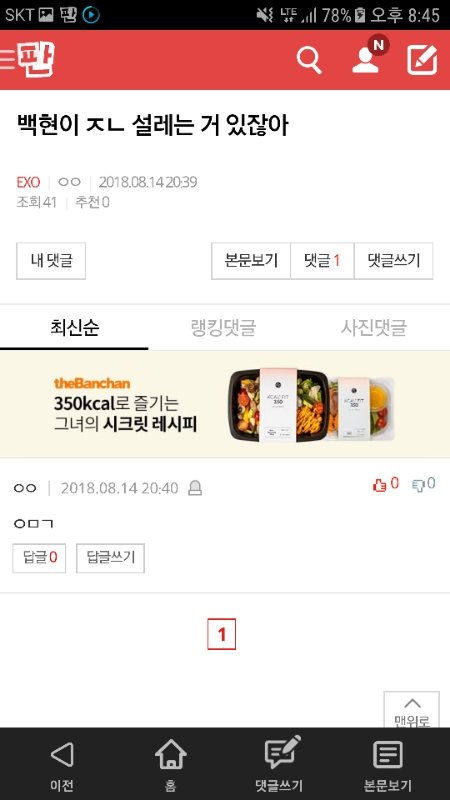Switch to the 랭킹댓글 tab
This screenshot has width=450, height=800.
[x=223, y=328]
